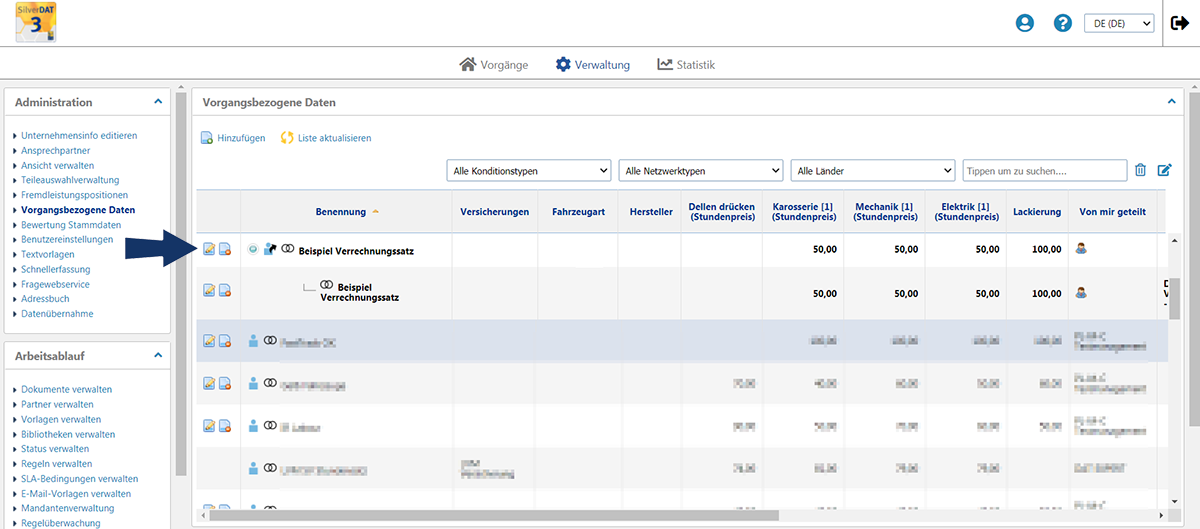Open the Alle Konditionstypen dropdown

(x=529, y=171)
